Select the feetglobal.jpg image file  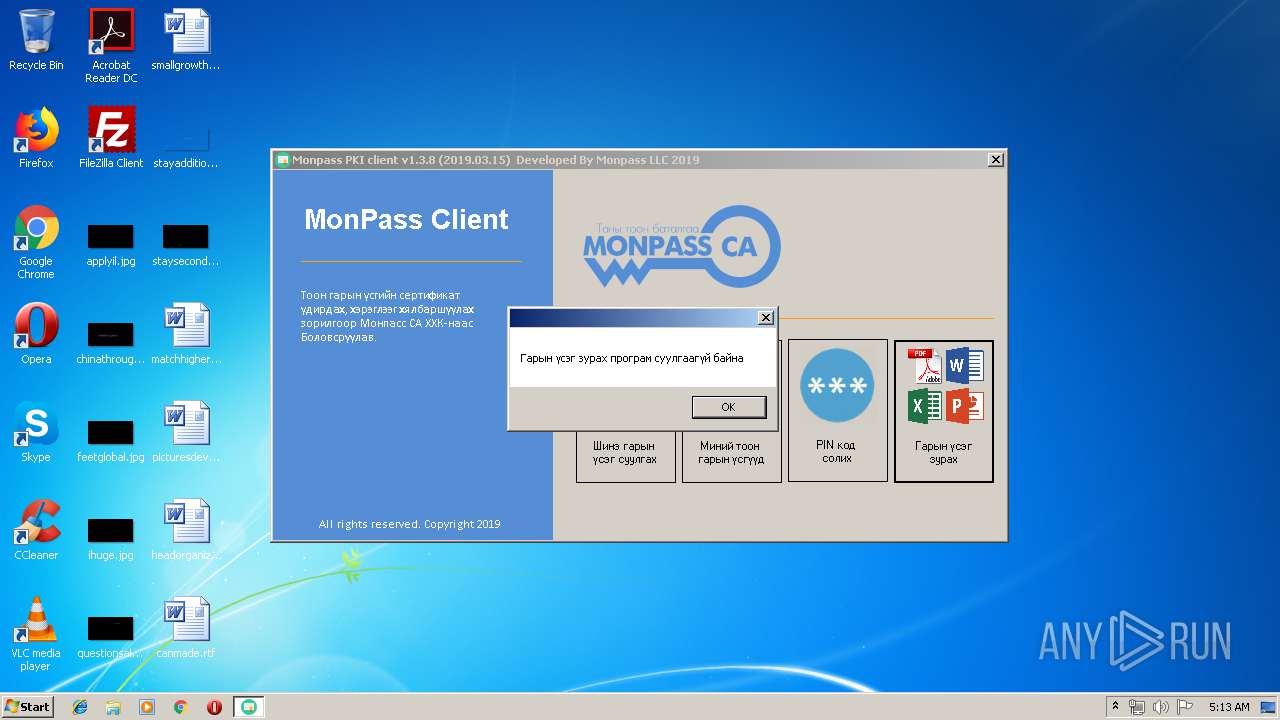point(111,440)
